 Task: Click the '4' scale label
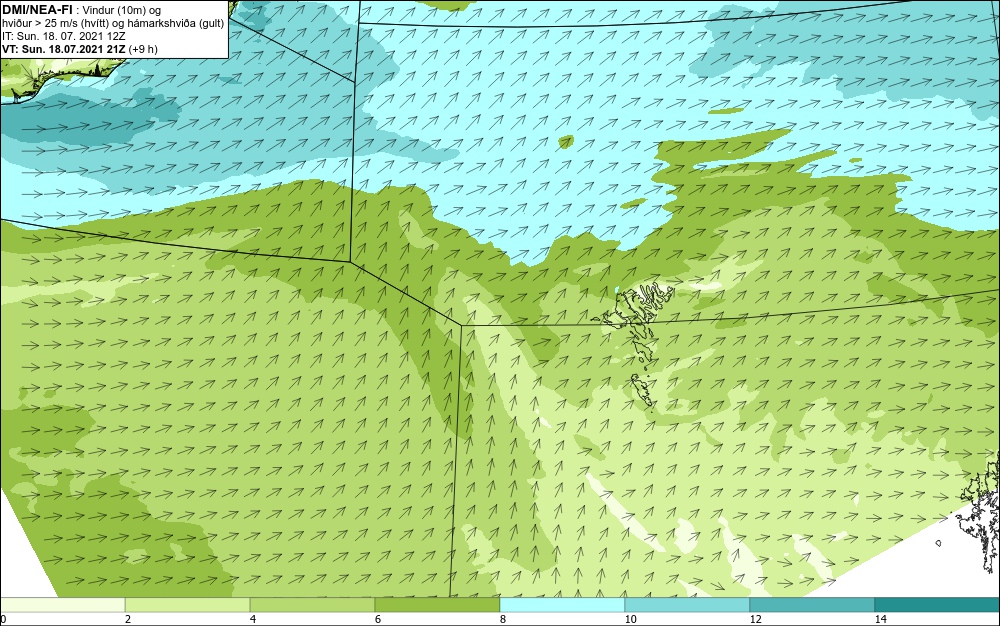(x=253, y=619)
